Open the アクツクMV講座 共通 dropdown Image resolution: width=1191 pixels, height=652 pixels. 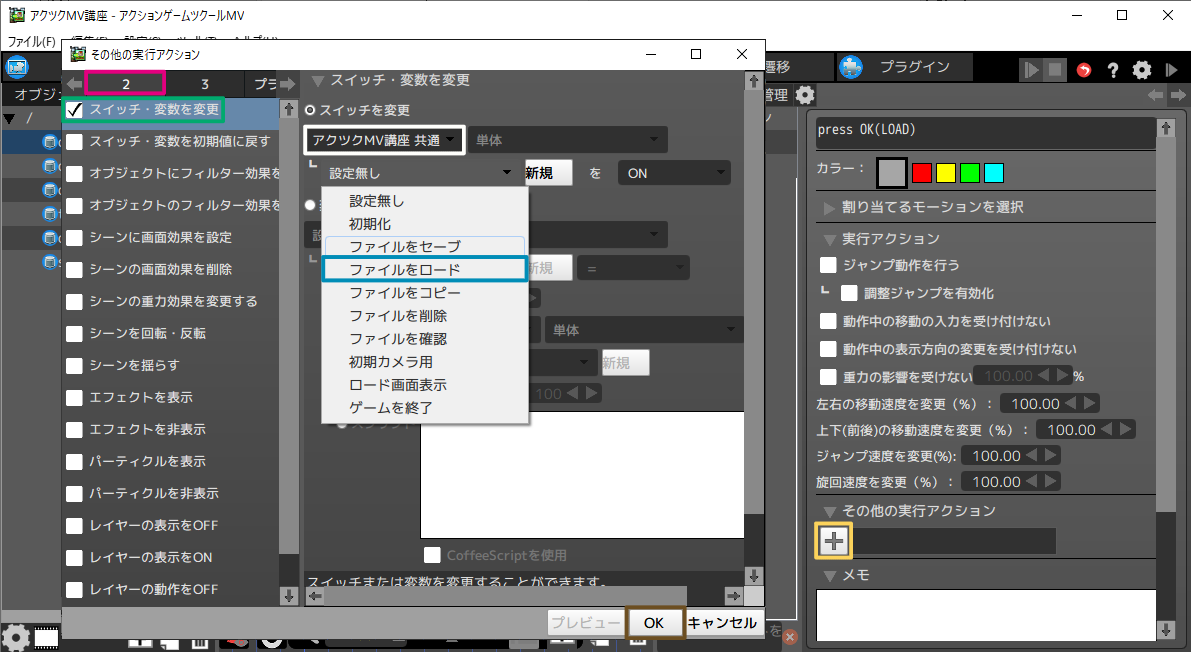pos(385,140)
